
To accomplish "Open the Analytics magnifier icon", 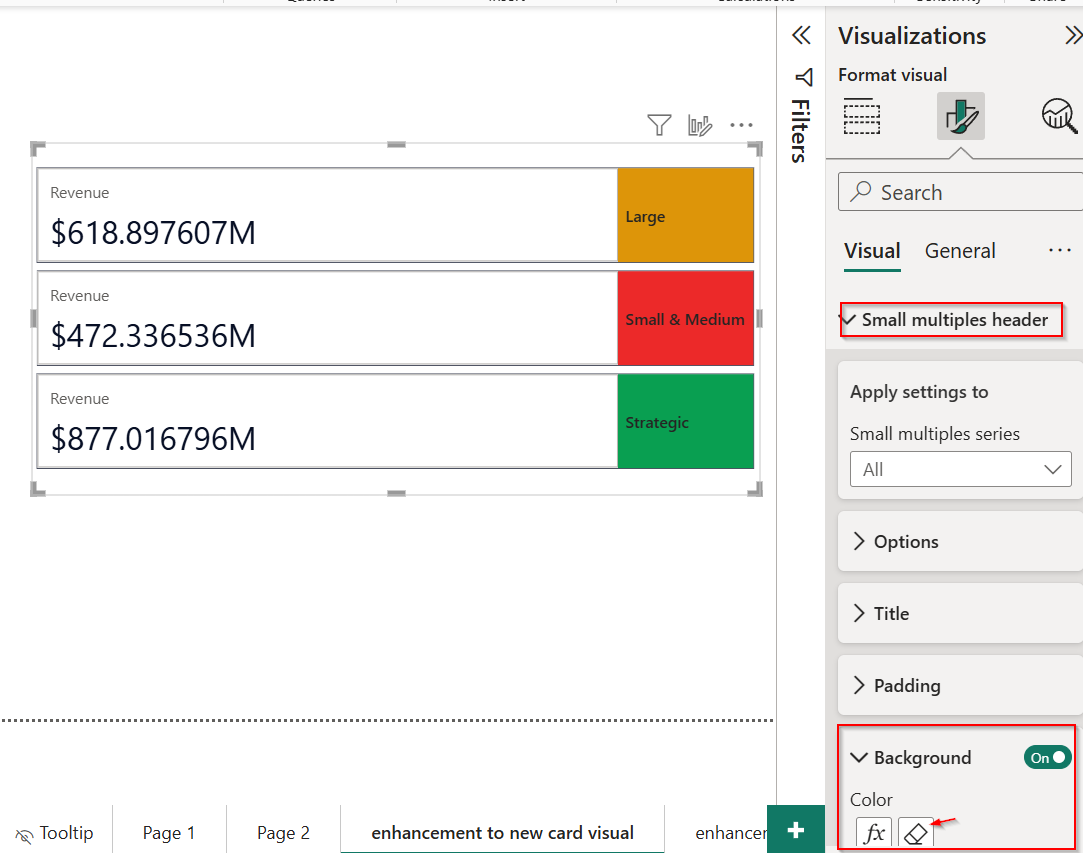I will coord(1060,115).
